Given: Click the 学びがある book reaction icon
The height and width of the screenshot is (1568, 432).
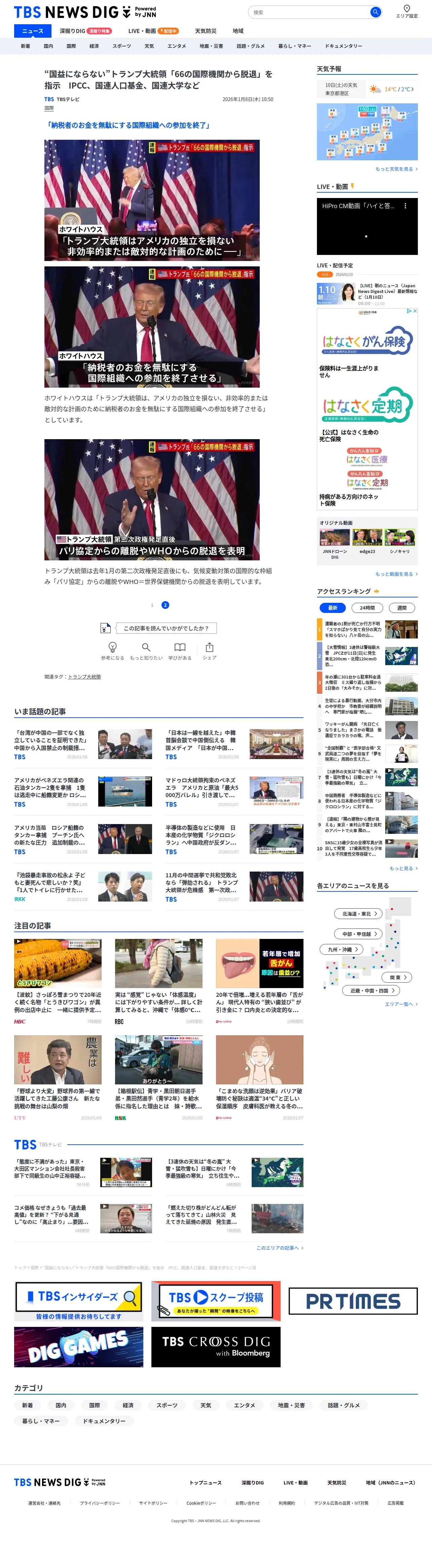Looking at the screenshot, I should (x=179, y=647).
